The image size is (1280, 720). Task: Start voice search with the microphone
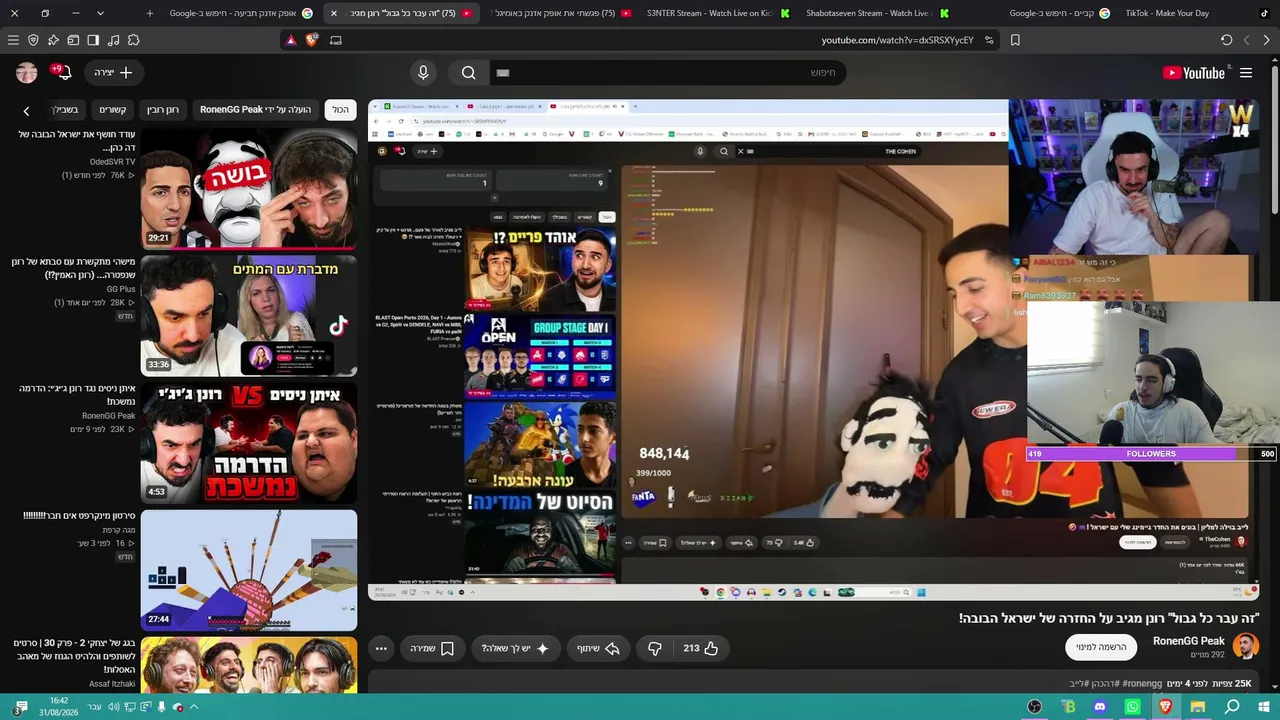pyautogui.click(x=423, y=72)
